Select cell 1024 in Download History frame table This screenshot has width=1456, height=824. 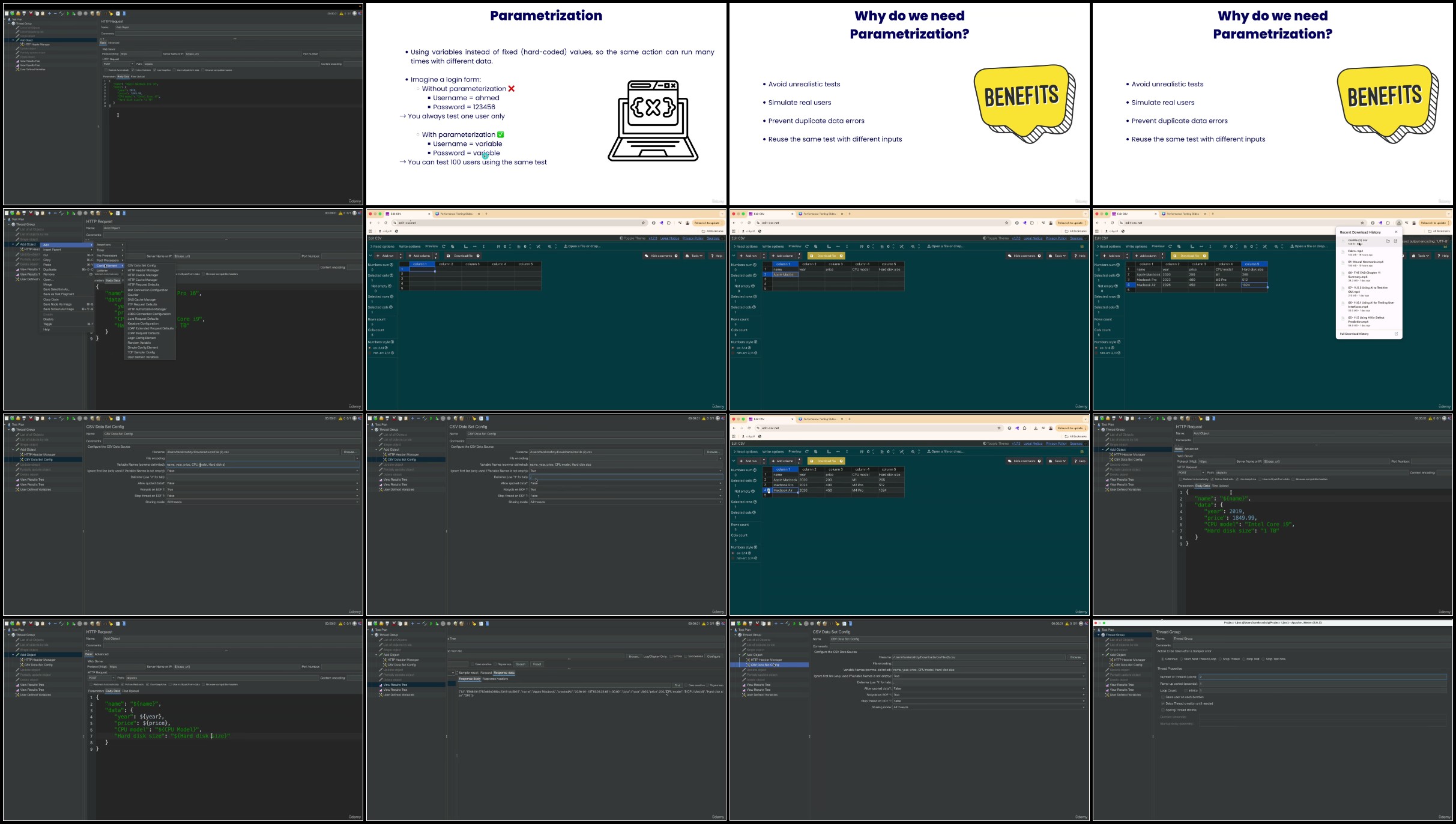point(1254,285)
